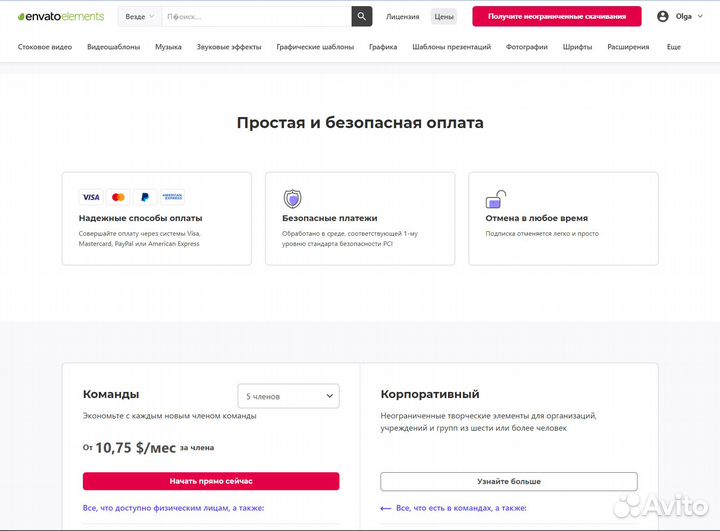The image size is (720, 531).
Task: Click the 'Простая и безопасная оплата' heading
Action: point(360,123)
